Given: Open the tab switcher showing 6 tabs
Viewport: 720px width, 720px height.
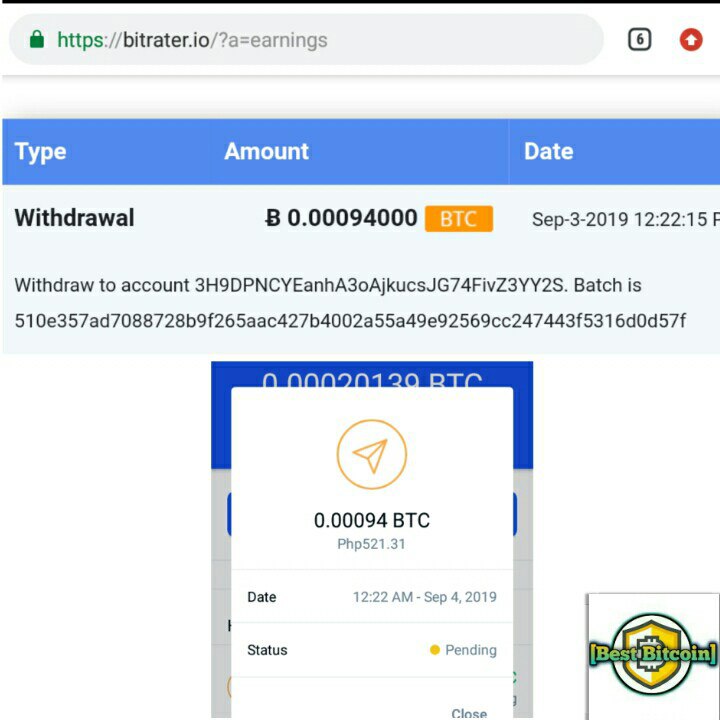Looking at the screenshot, I should (x=639, y=39).
